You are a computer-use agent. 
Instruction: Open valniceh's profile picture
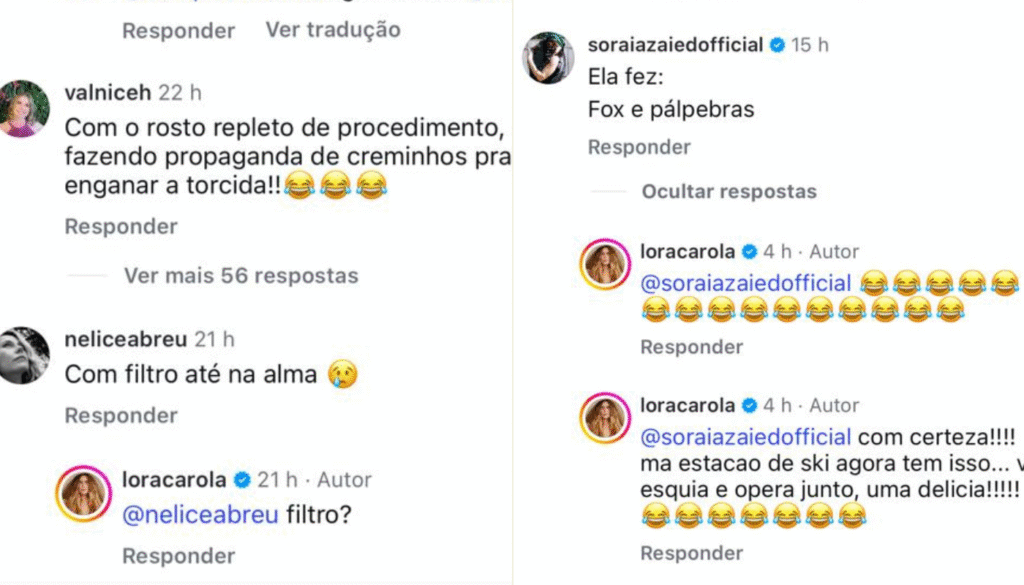(24, 108)
